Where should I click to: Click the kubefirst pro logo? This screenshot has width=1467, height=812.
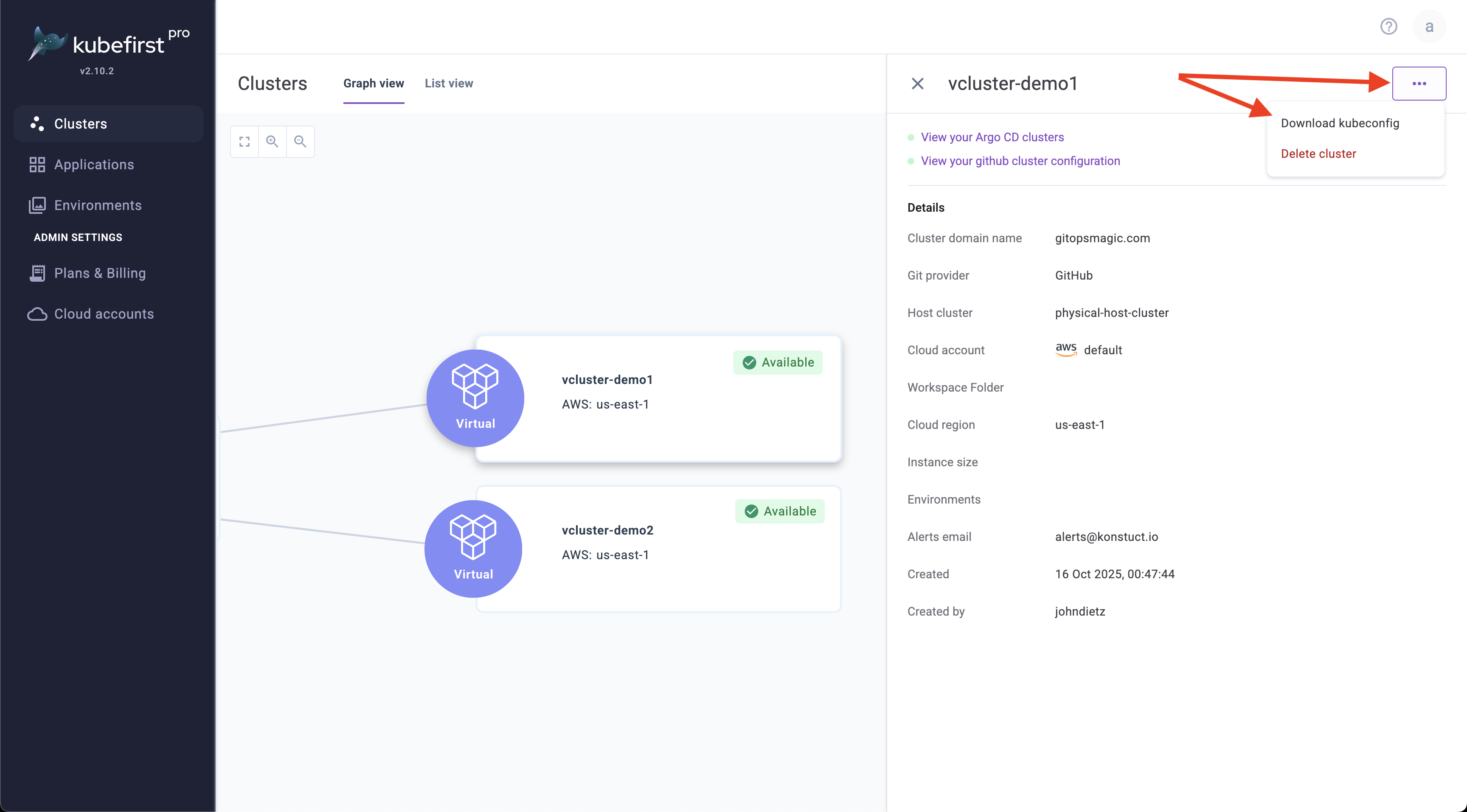pos(108,45)
